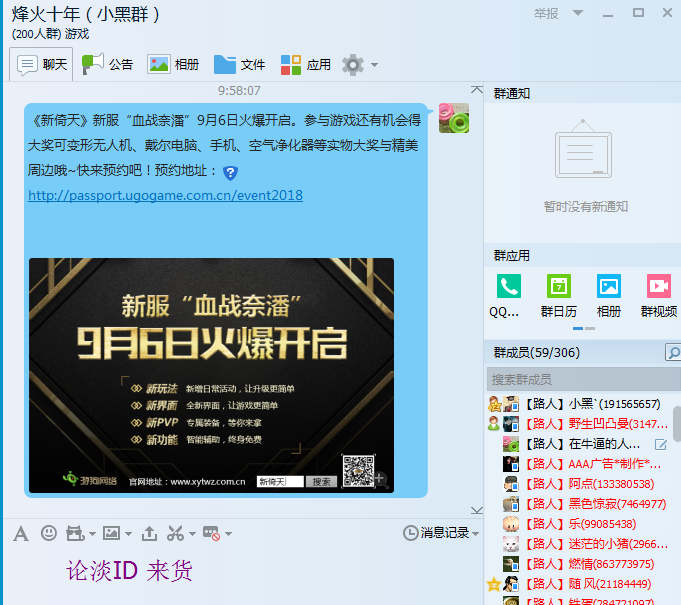This screenshot has width=681, height=605.
Task: Click the blue shield link-check icon
Action: coord(230,172)
